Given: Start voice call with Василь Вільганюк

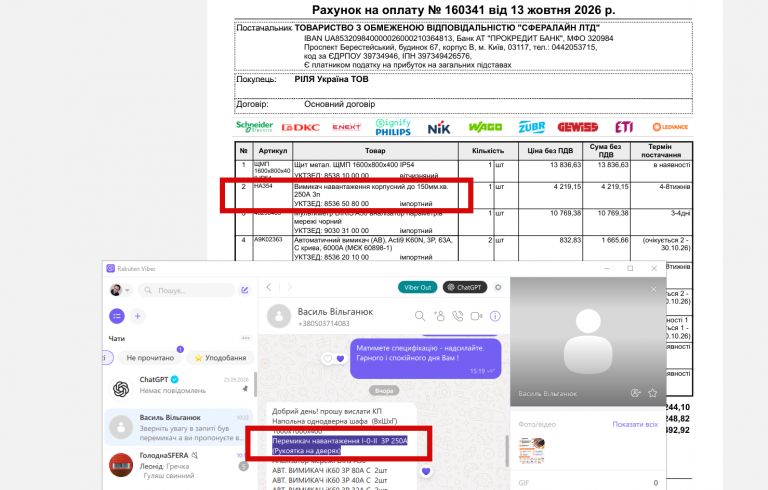Looking at the screenshot, I should point(457,316).
